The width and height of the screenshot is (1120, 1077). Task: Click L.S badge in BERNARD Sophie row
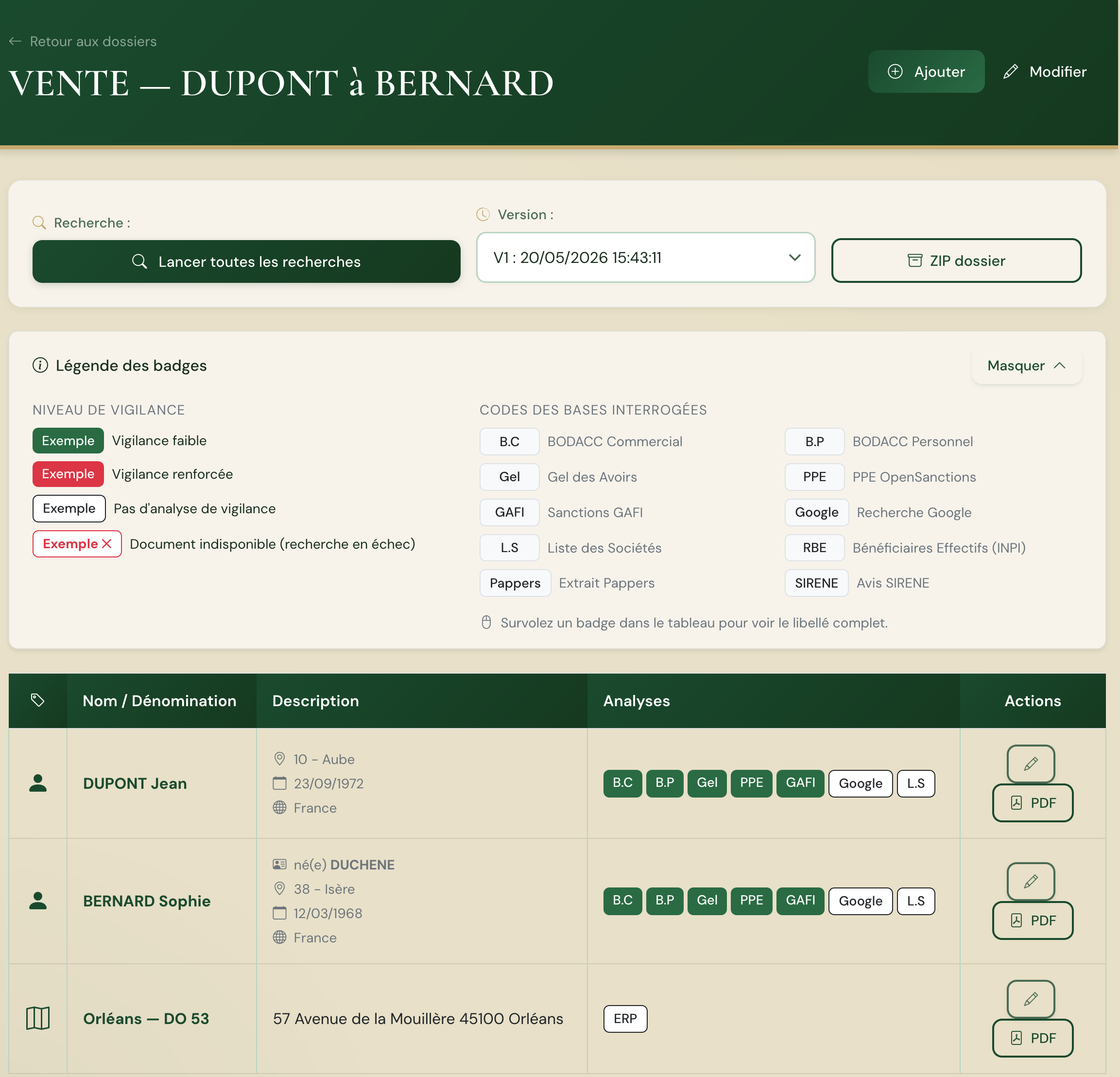[915, 901]
